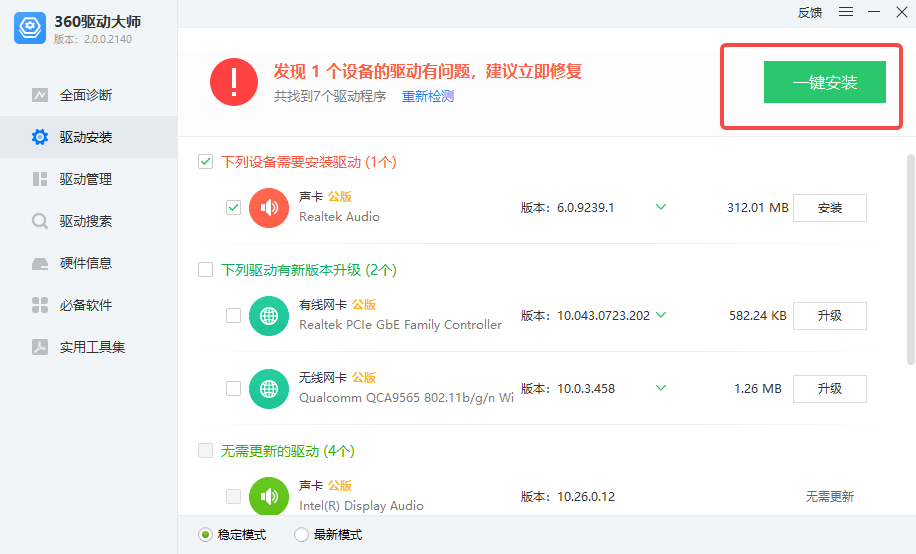Open the 全面诊断 section
Viewport: 916px width, 554px height.
pyautogui.click(x=89, y=95)
